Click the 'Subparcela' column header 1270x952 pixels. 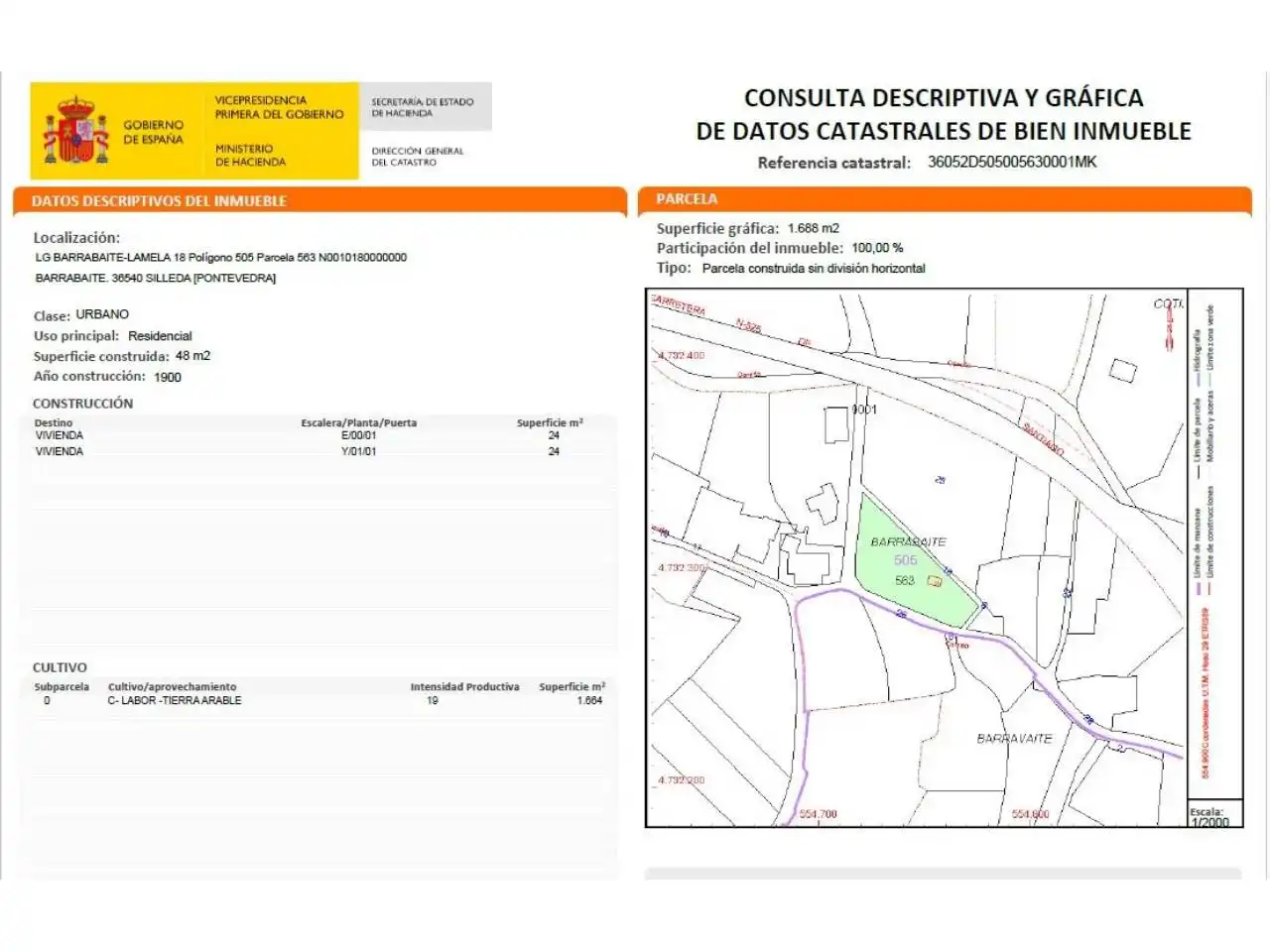pos(62,686)
